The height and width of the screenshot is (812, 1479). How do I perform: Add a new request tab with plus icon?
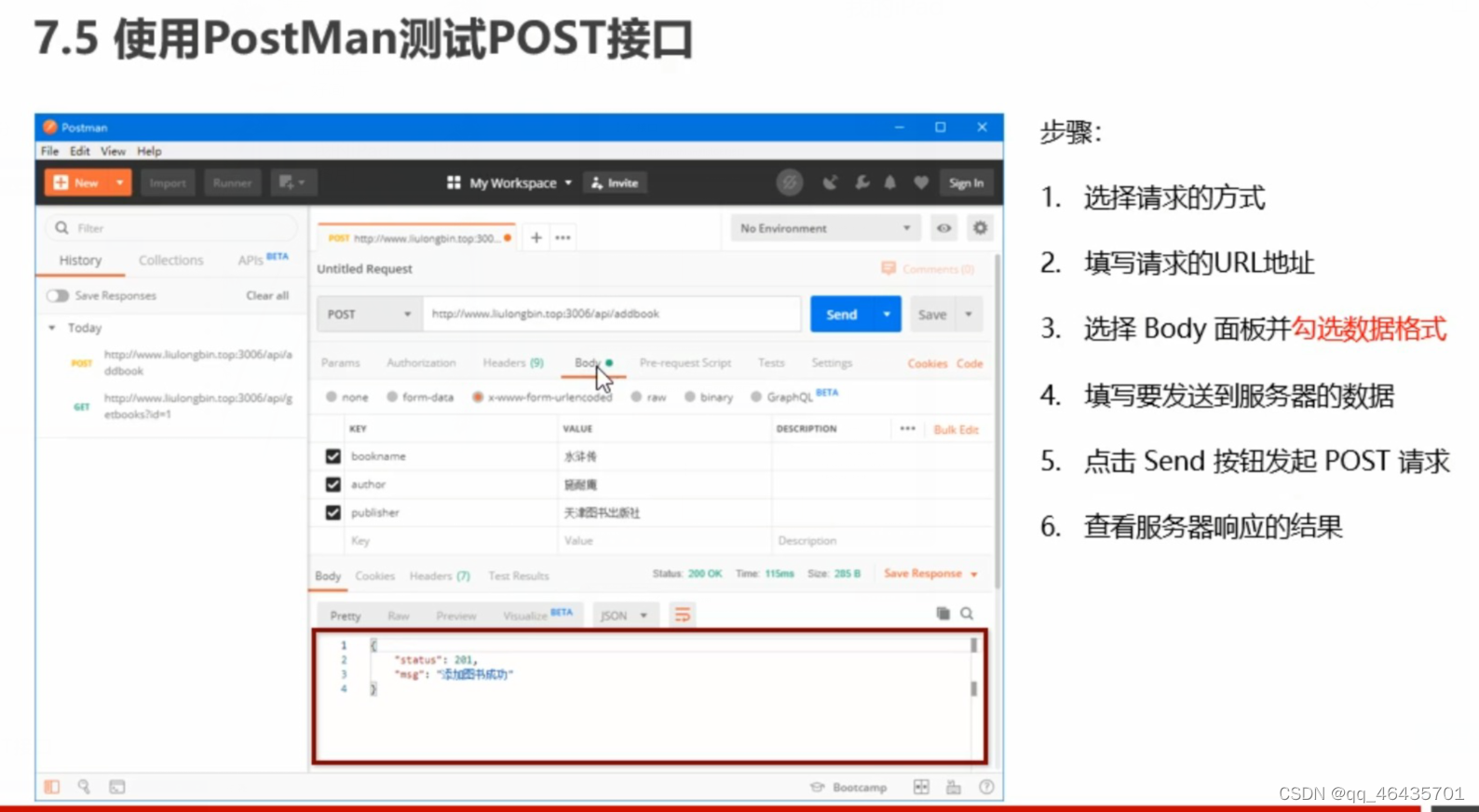tap(536, 237)
